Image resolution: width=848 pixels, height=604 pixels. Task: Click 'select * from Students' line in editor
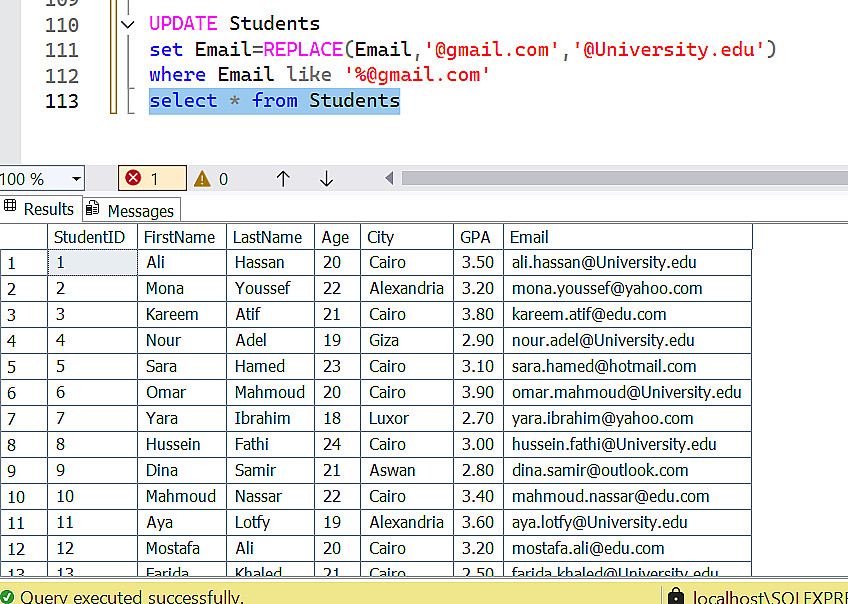tap(274, 101)
